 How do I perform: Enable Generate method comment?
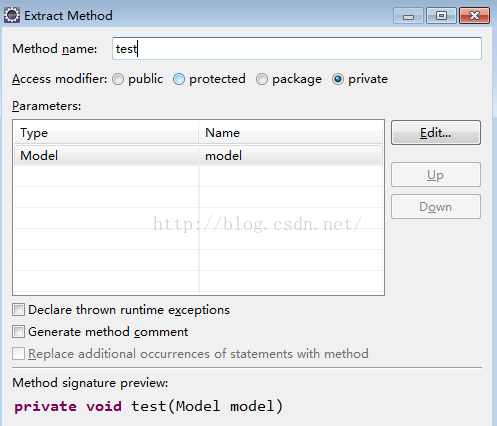(18, 332)
